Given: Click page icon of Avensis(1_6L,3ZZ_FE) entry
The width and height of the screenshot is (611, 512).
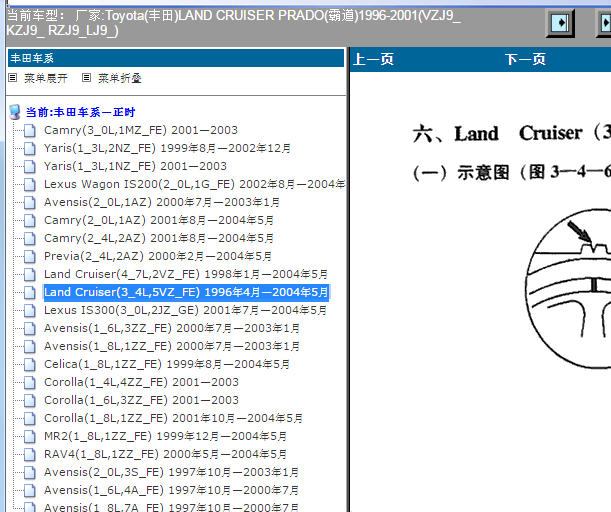Looking at the screenshot, I should (30, 328).
